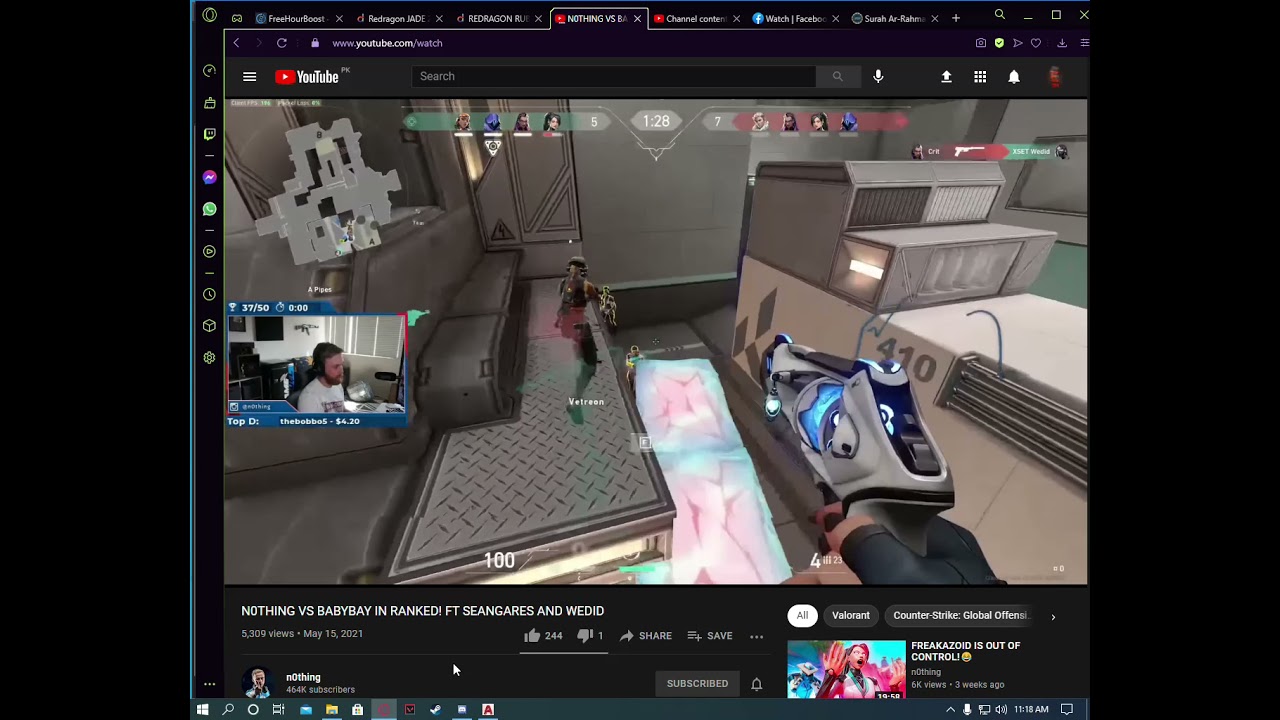Open the n0thing channel name link

(x=303, y=677)
